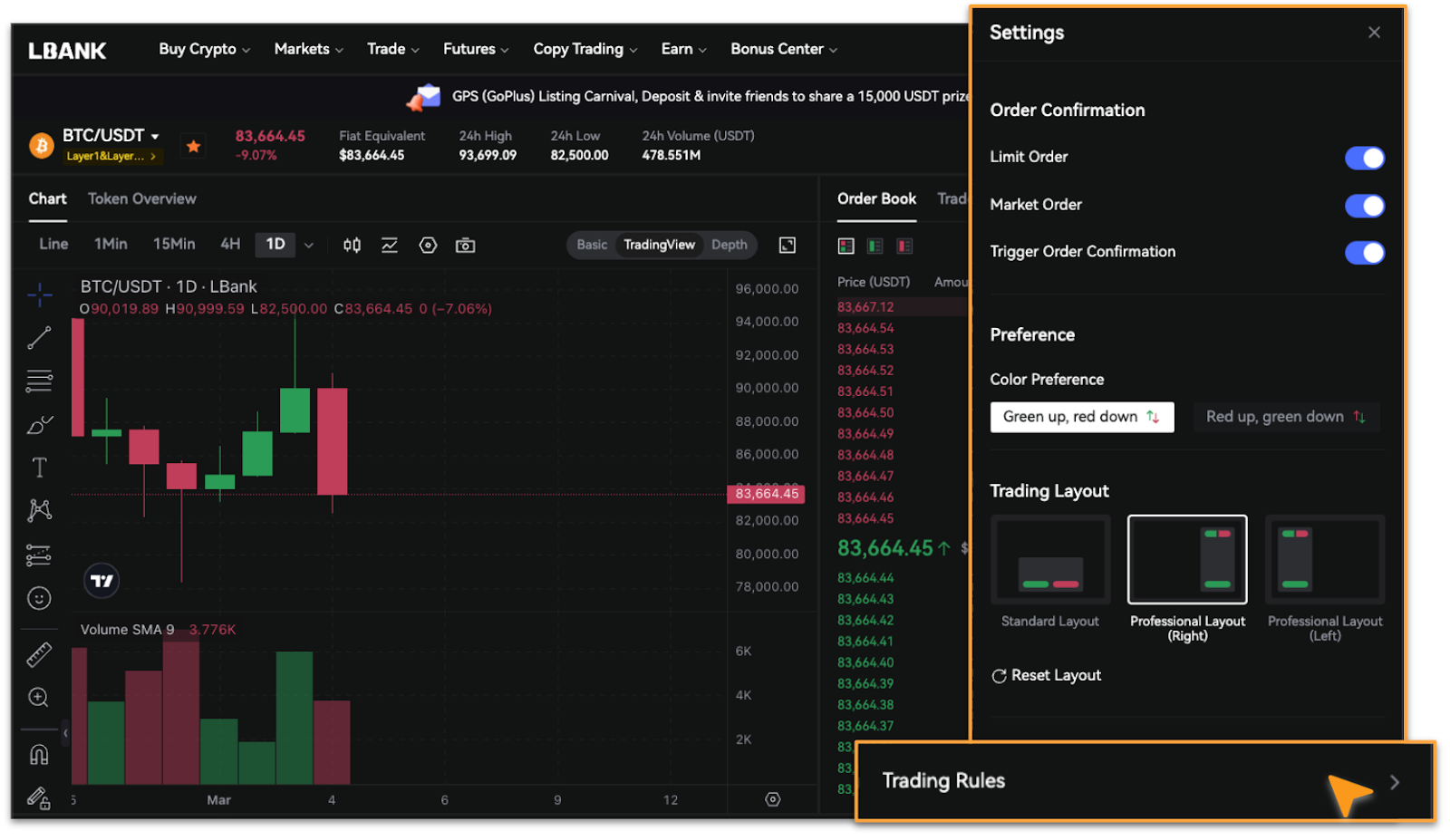1450x840 pixels.
Task: Click Reset Layout
Action: coord(1047,676)
